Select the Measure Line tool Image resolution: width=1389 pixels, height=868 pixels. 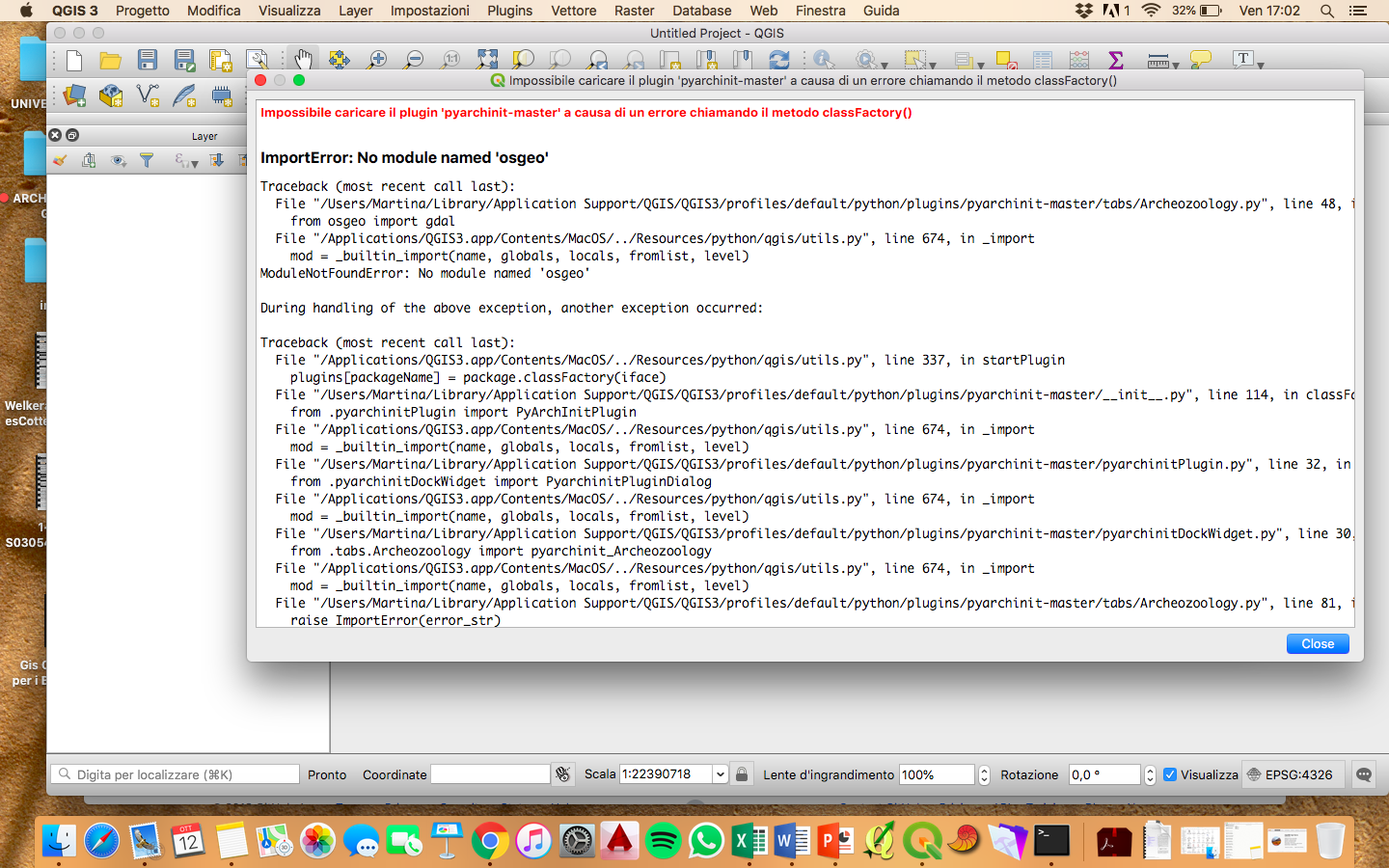[1157, 59]
